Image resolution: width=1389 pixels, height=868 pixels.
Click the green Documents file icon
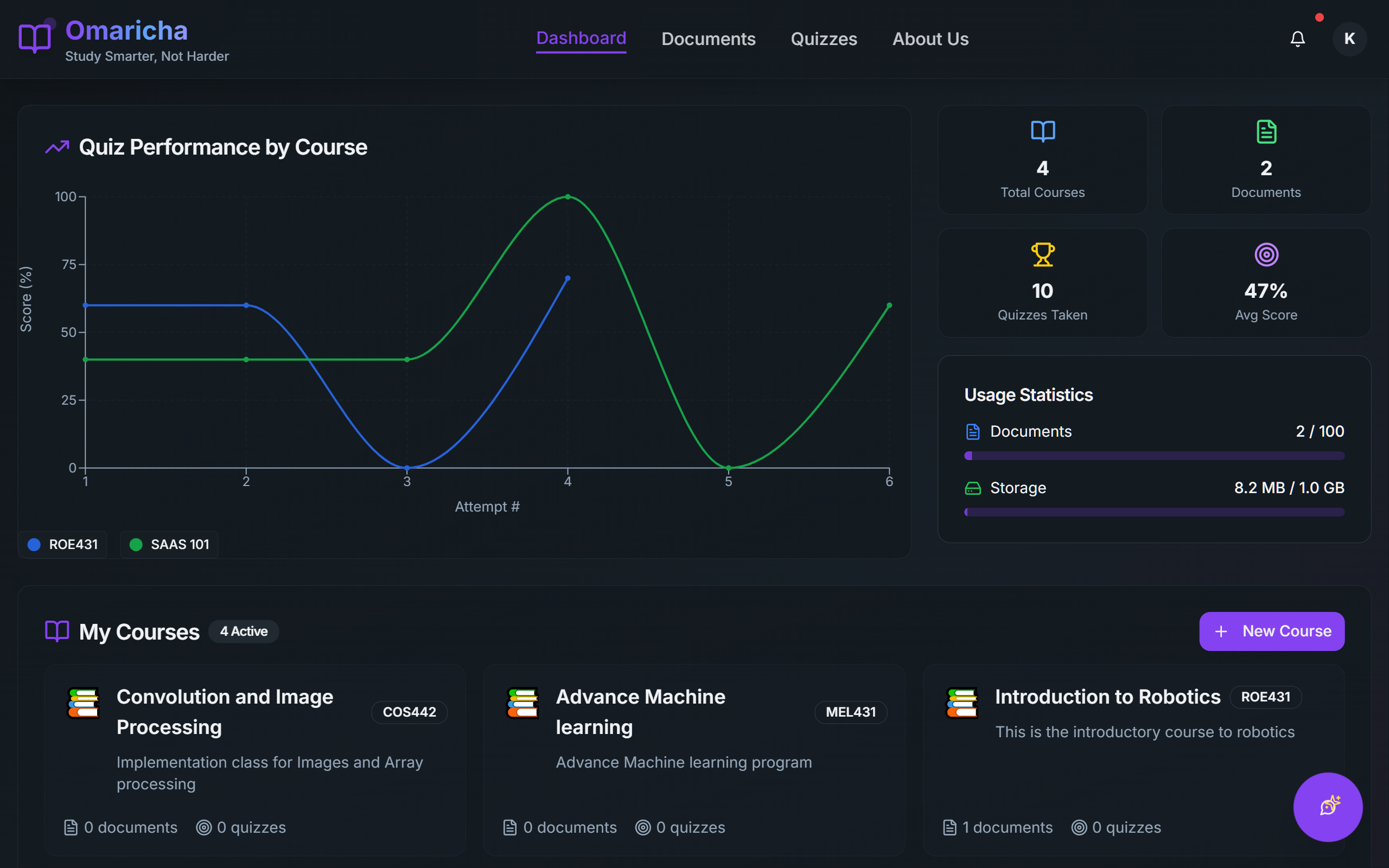coord(1266,131)
